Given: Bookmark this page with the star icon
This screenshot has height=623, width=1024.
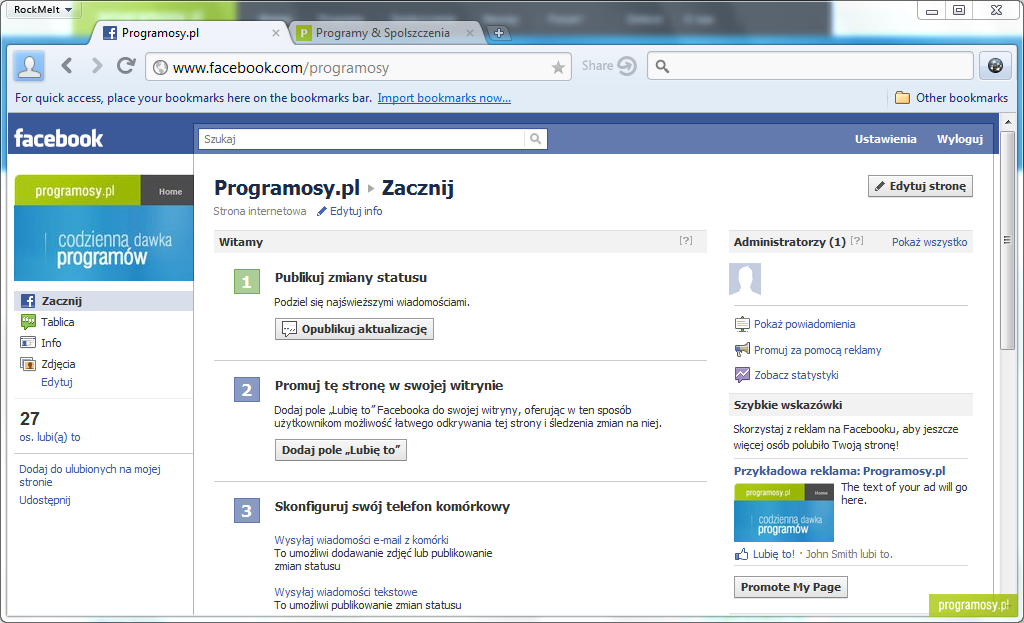Looking at the screenshot, I should pos(558,67).
